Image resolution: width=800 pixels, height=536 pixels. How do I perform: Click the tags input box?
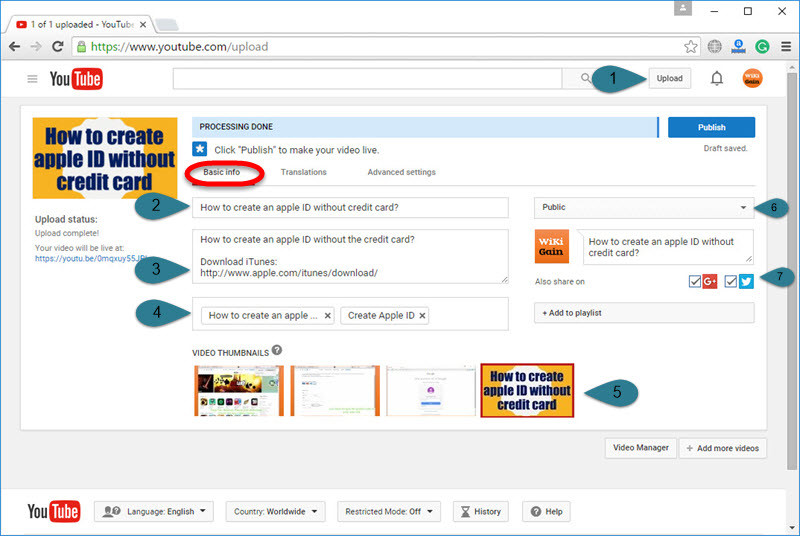click(x=350, y=314)
